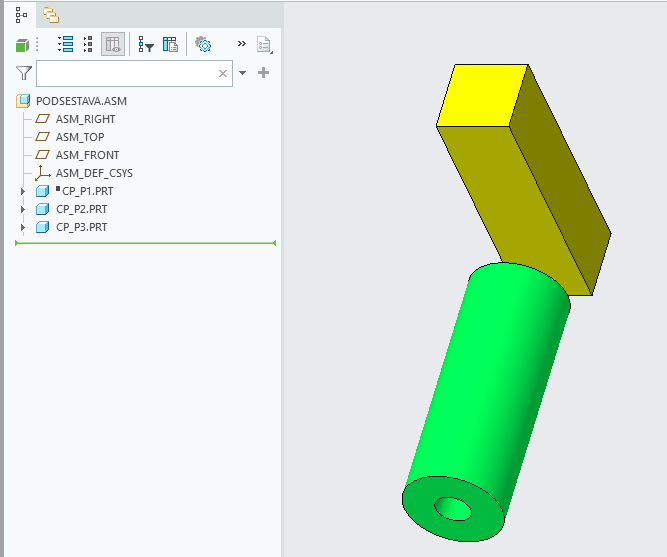Click the green model cube icon
The width and height of the screenshot is (667, 557).
point(22,45)
